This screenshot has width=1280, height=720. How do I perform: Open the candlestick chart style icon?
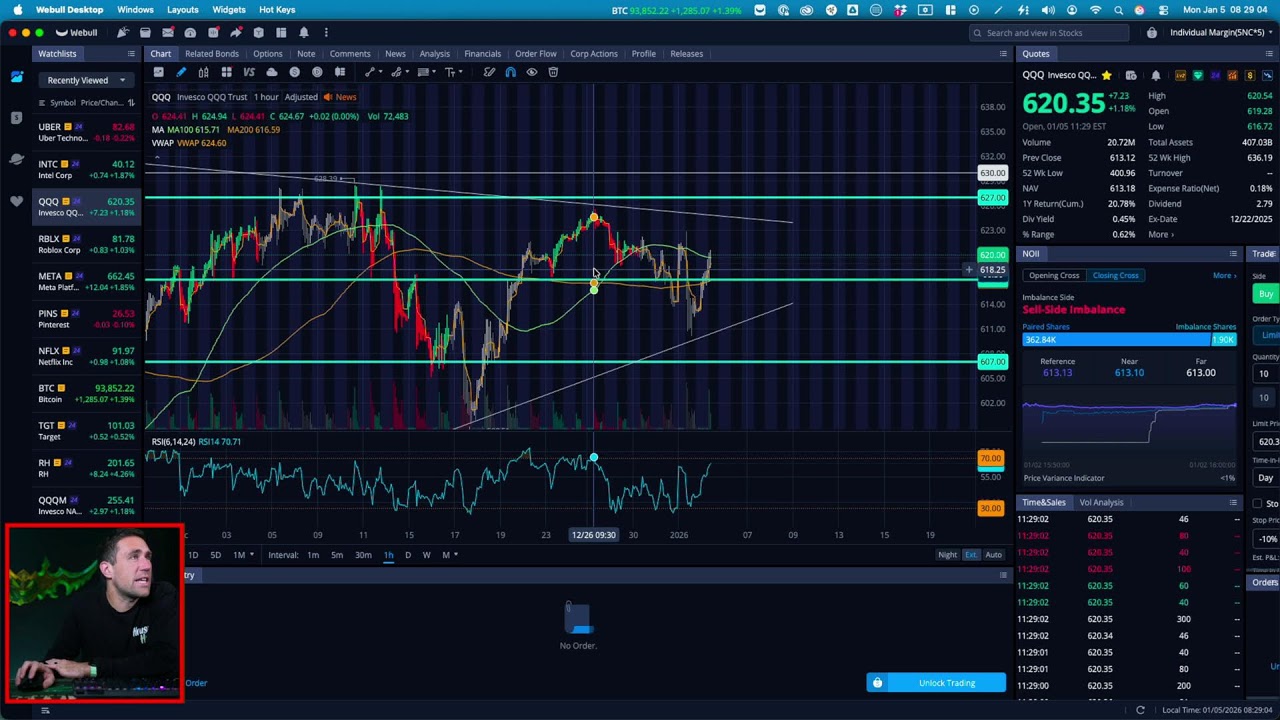[203, 72]
